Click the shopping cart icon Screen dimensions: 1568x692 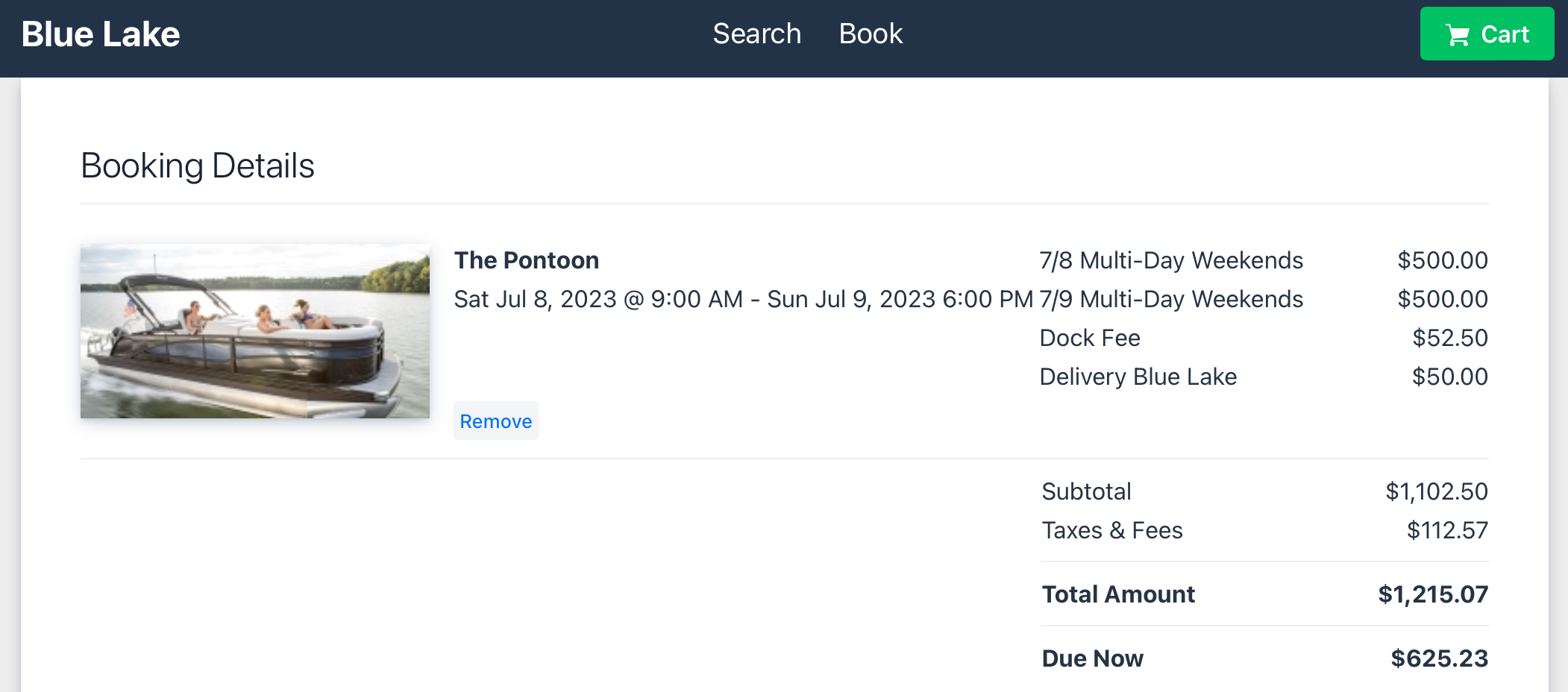pyautogui.click(x=1457, y=35)
